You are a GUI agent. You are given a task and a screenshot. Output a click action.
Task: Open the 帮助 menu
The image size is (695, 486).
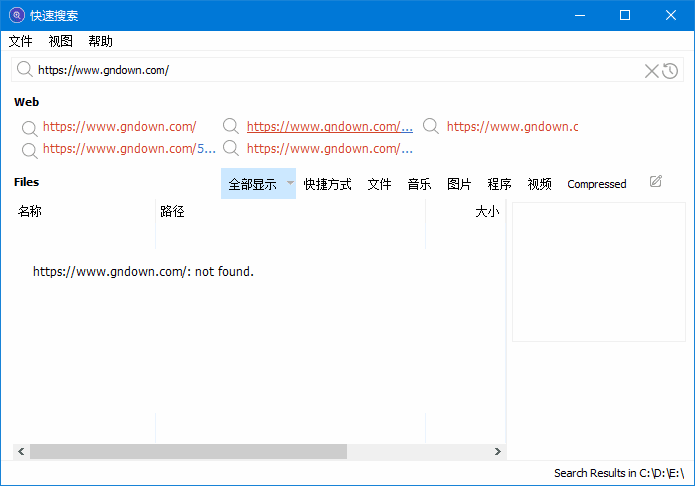tap(100, 41)
